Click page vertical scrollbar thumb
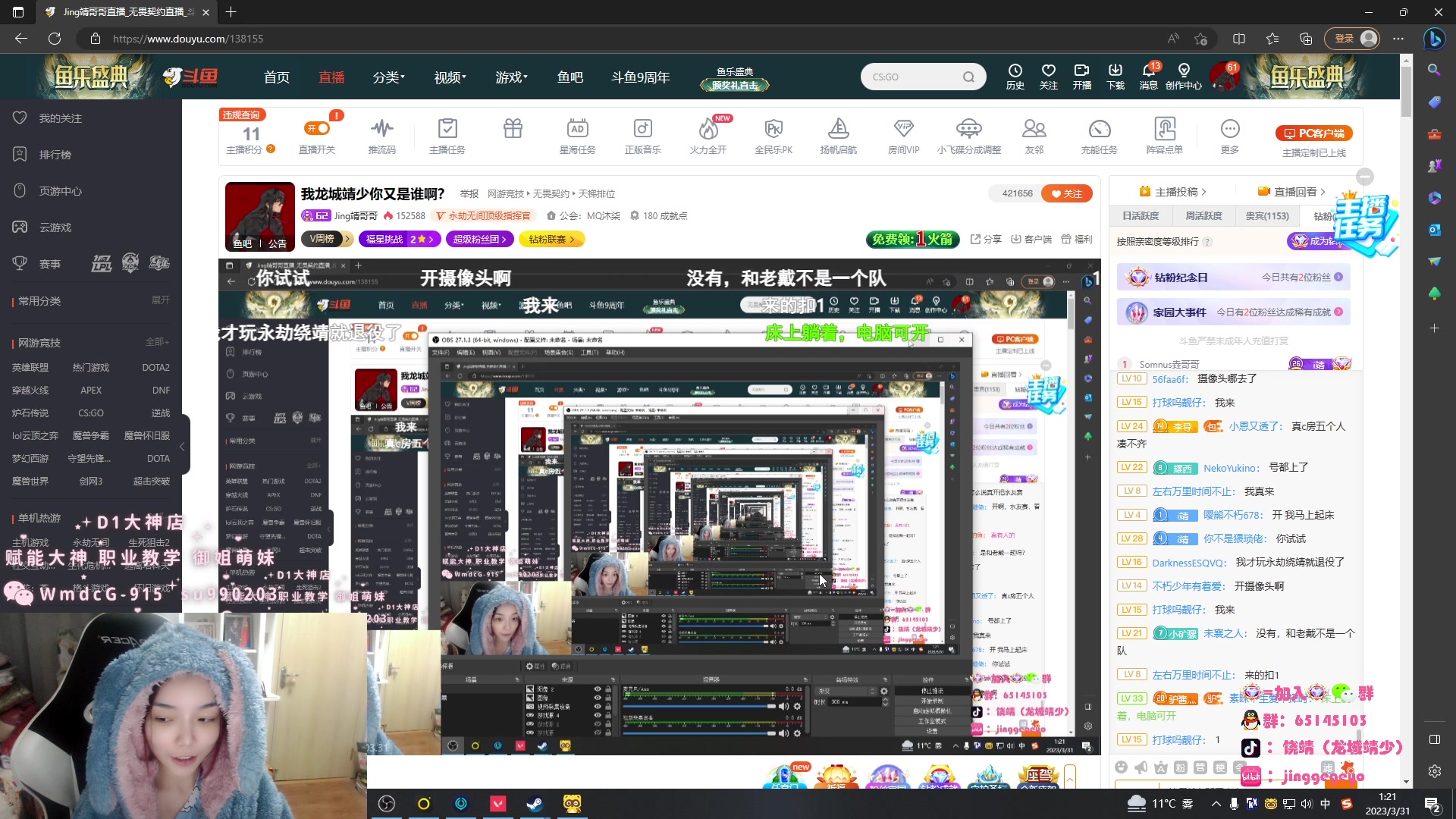 (1406, 93)
